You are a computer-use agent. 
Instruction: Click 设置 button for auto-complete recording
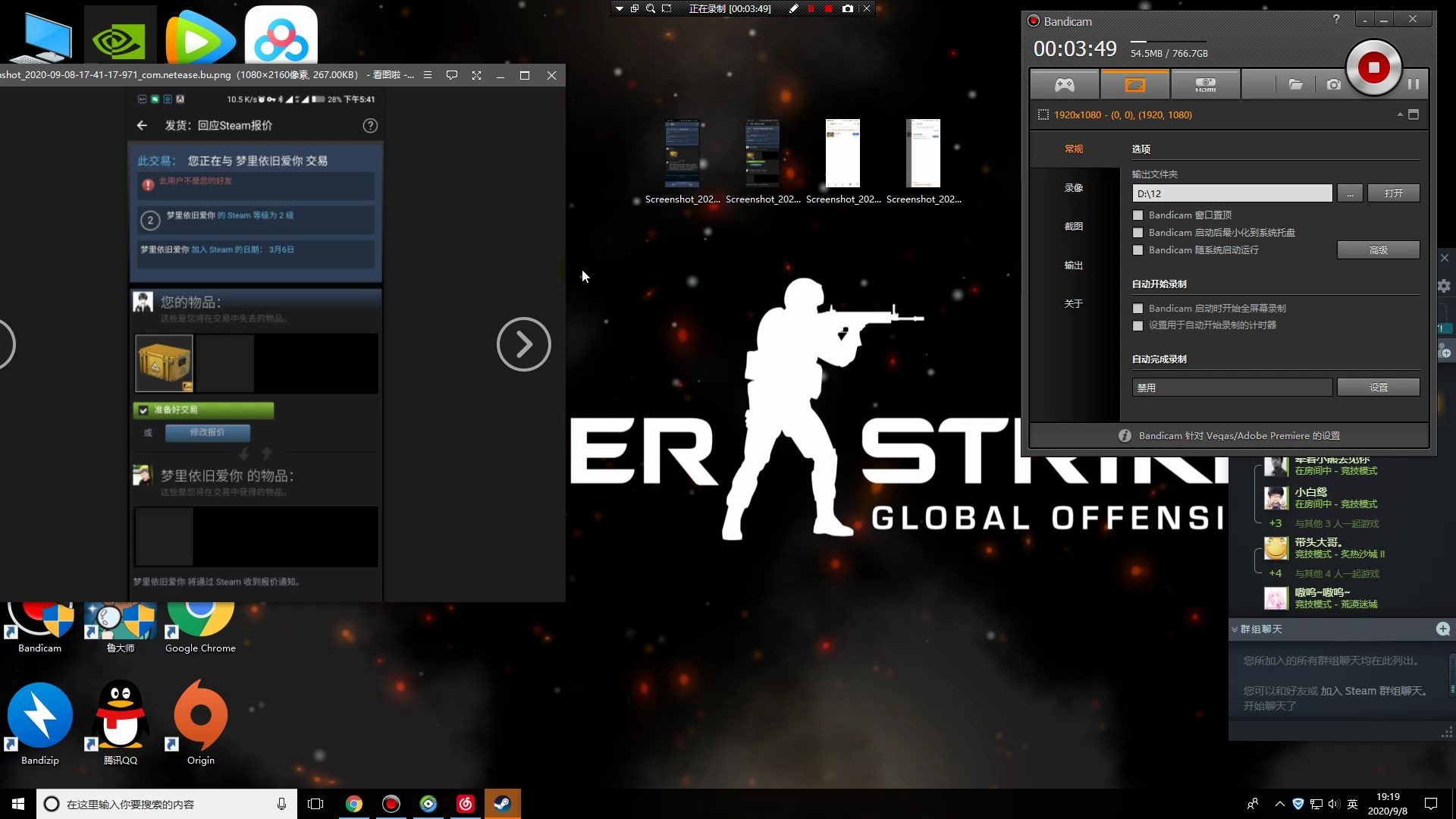click(x=1378, y=388)
